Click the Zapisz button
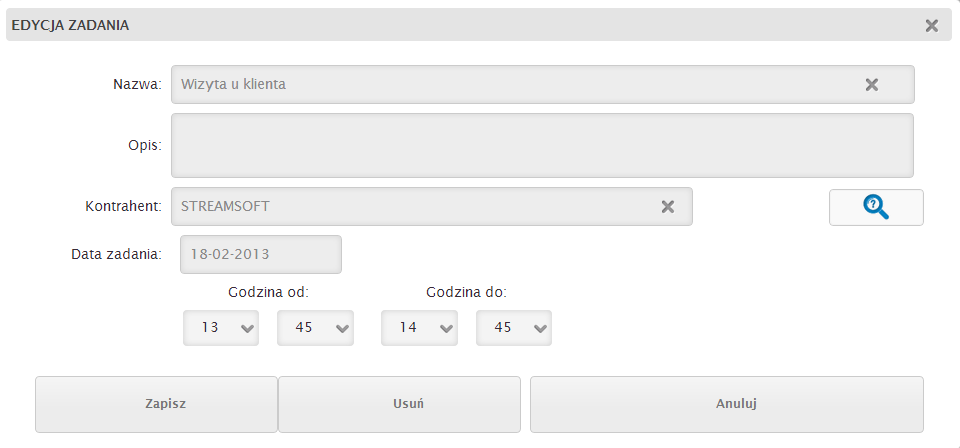This screenshot has height=448, width=960. coord(157,405)
